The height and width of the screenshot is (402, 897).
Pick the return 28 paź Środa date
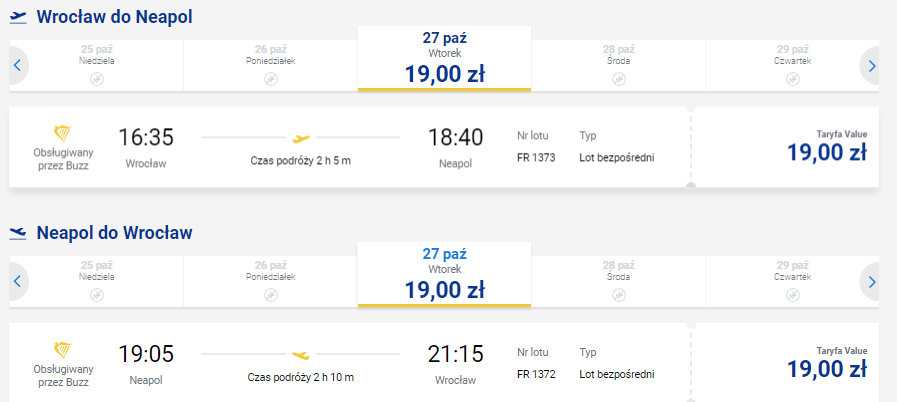[618, 281]
